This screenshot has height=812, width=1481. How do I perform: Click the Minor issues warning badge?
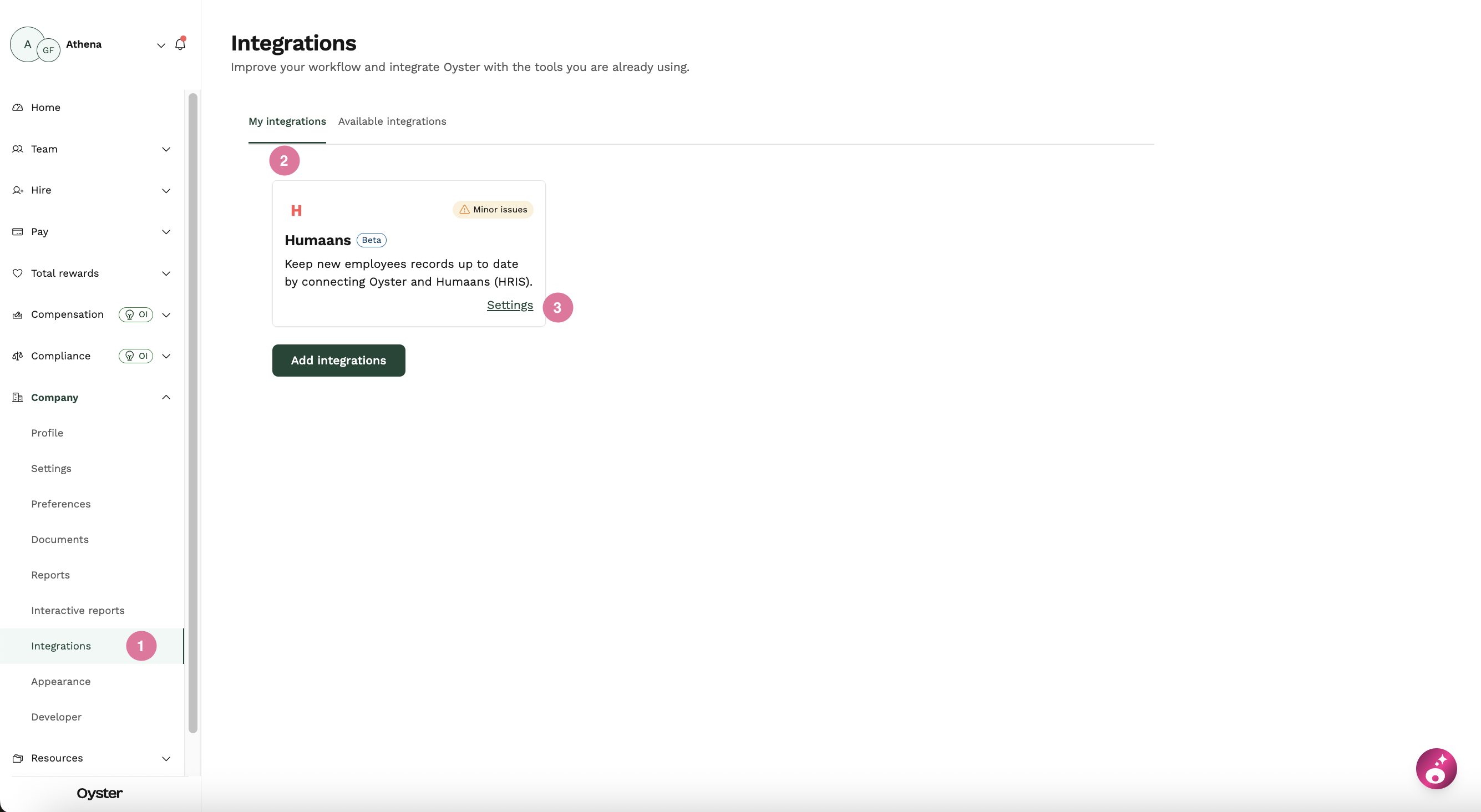(493, 209)
